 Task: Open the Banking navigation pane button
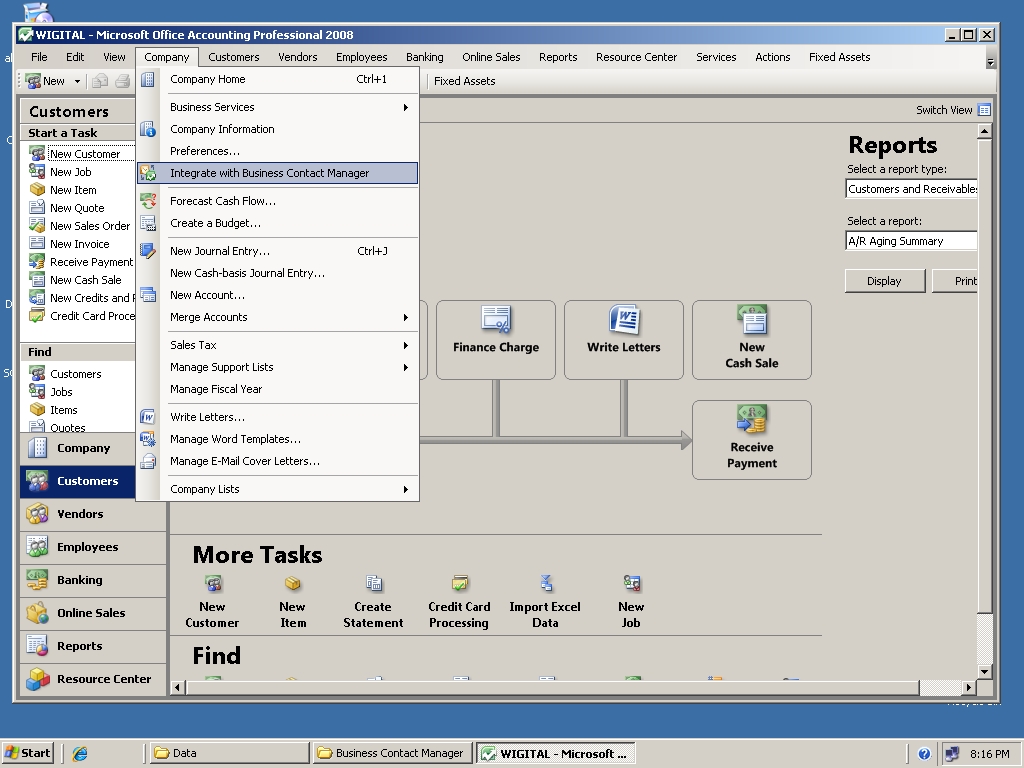click(x=93, y=580)
